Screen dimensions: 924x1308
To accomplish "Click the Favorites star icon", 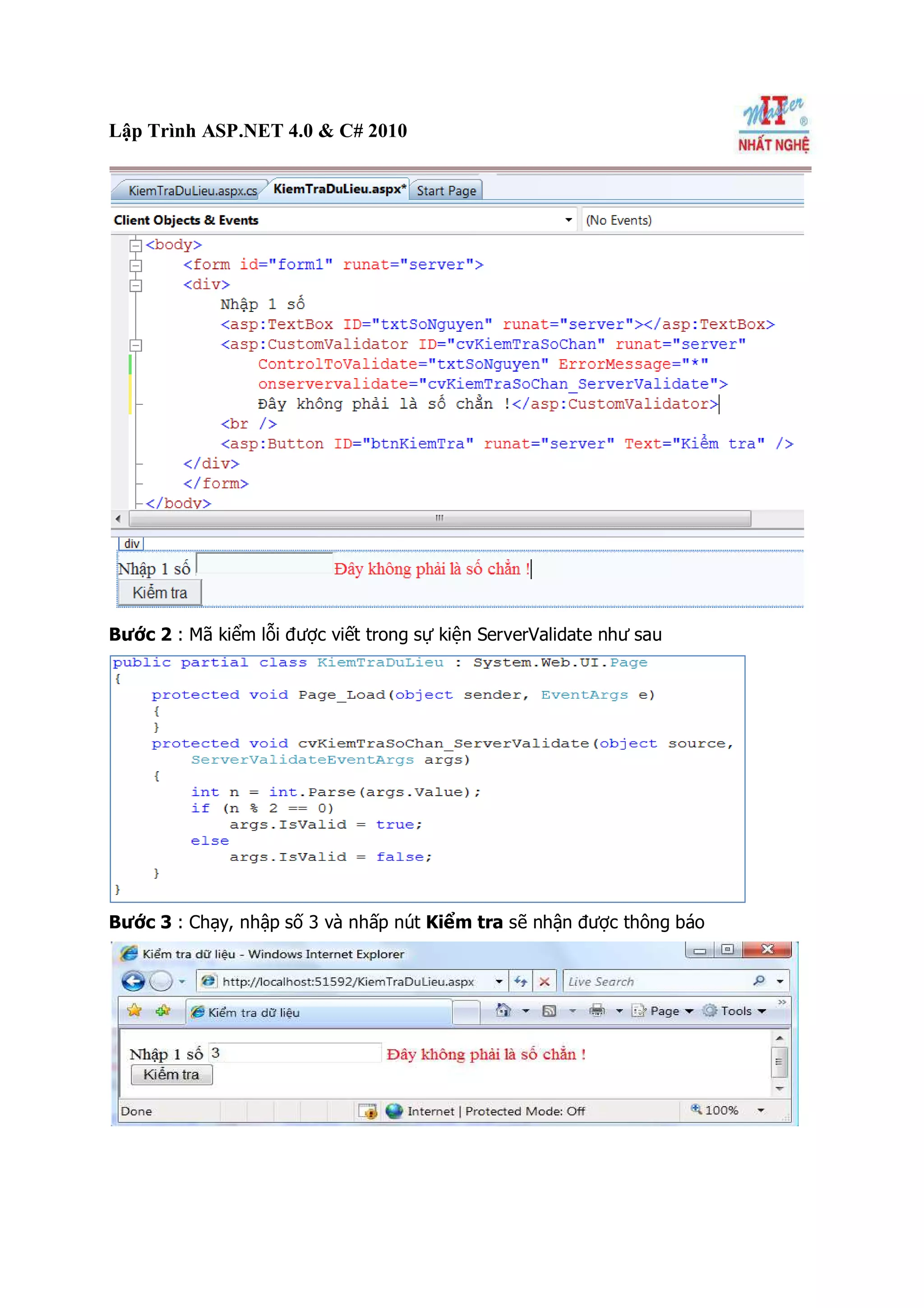I will tap(134, 1011).
